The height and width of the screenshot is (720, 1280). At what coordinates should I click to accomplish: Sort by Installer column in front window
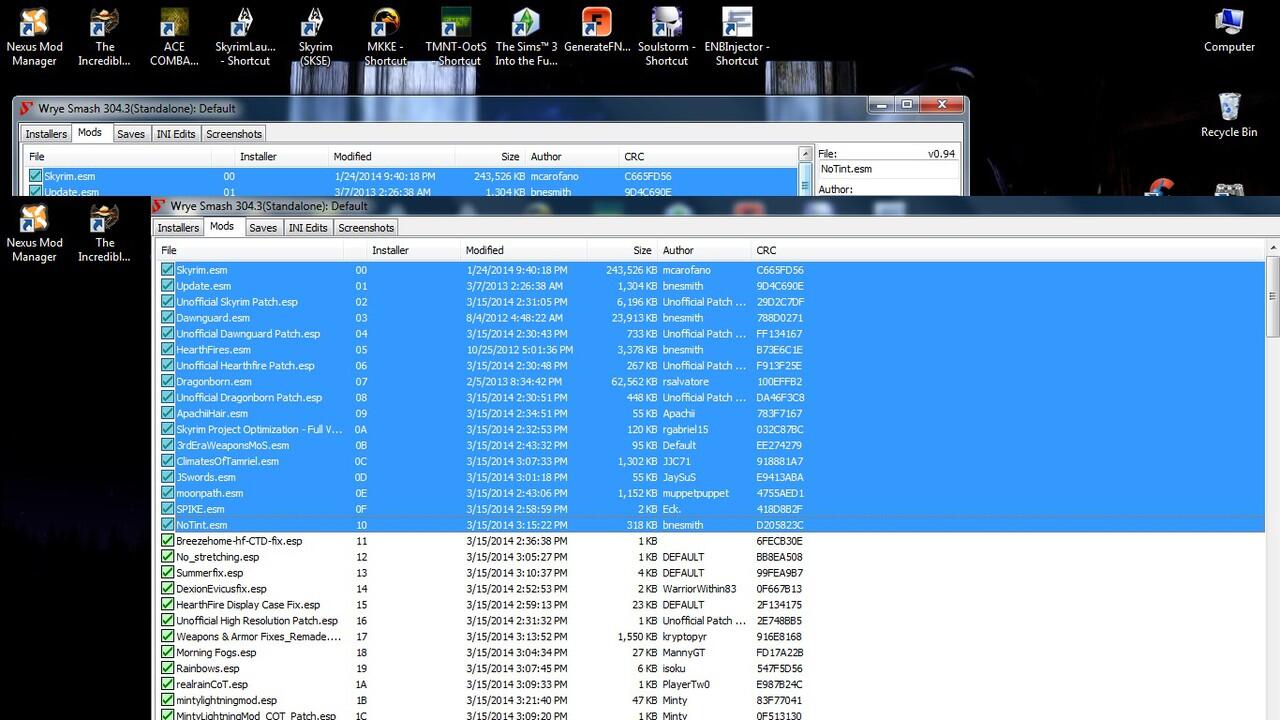[412, 250]
